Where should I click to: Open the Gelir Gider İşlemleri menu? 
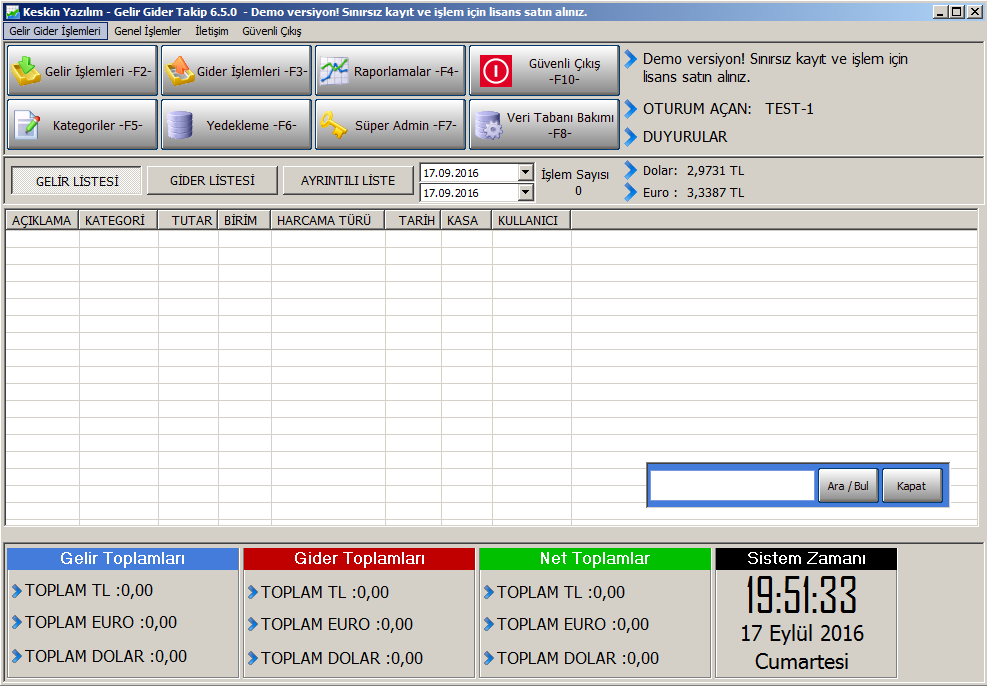tap(55, 31)
